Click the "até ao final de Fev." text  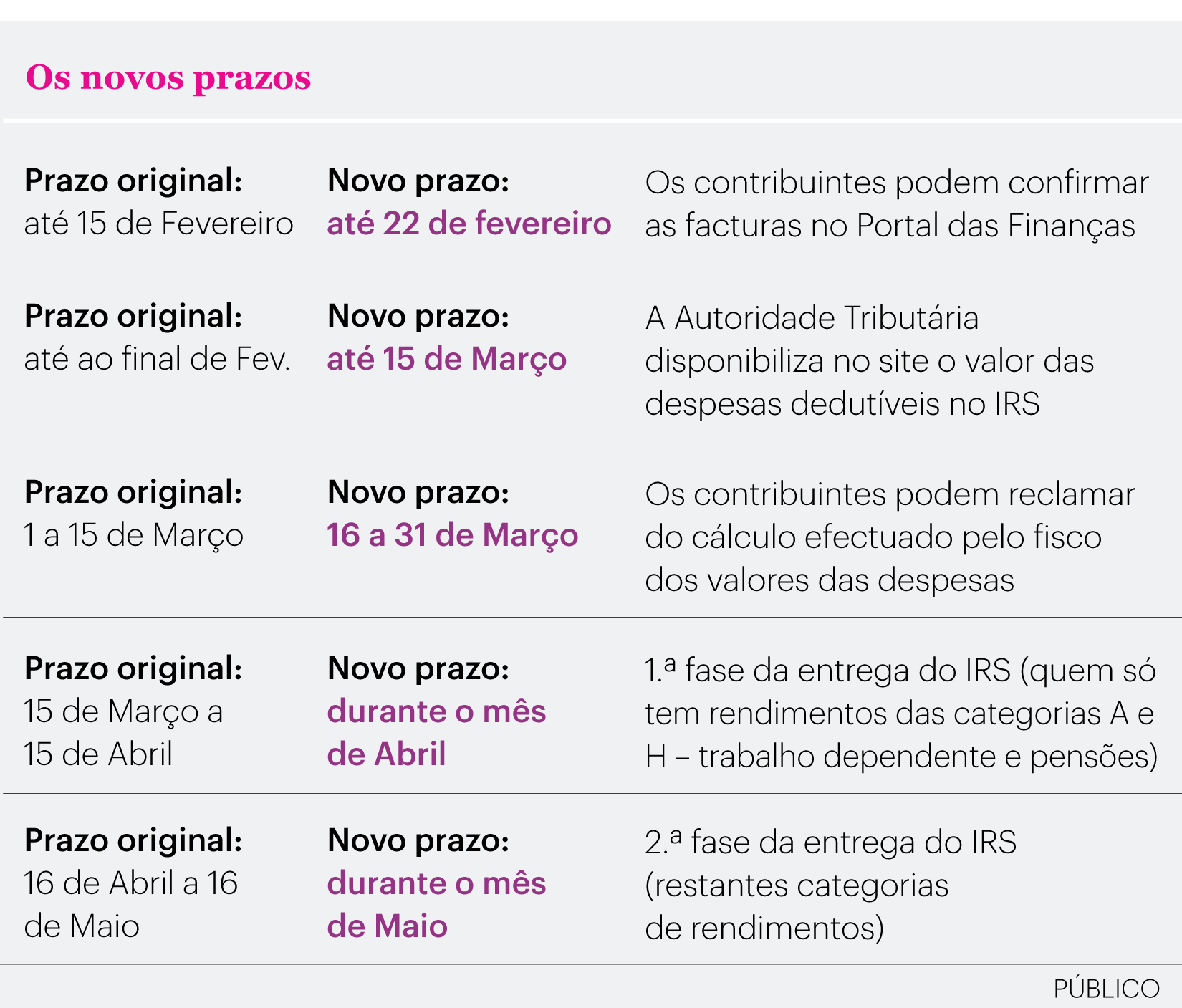(x=157, y=359)
